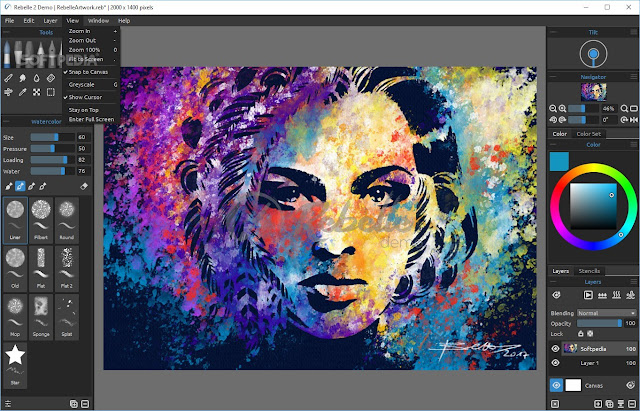The image size is (640, 411).
Task: Click the Navigator artwork thumbnail
Action: 593,91
